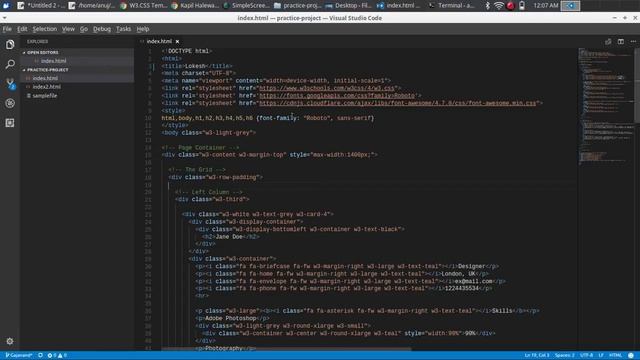Click the Wi-Fi icon in the system tray

click(498, 5)
